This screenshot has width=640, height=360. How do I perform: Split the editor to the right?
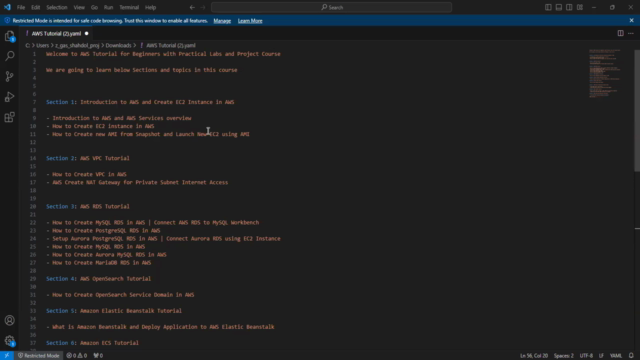620,33
